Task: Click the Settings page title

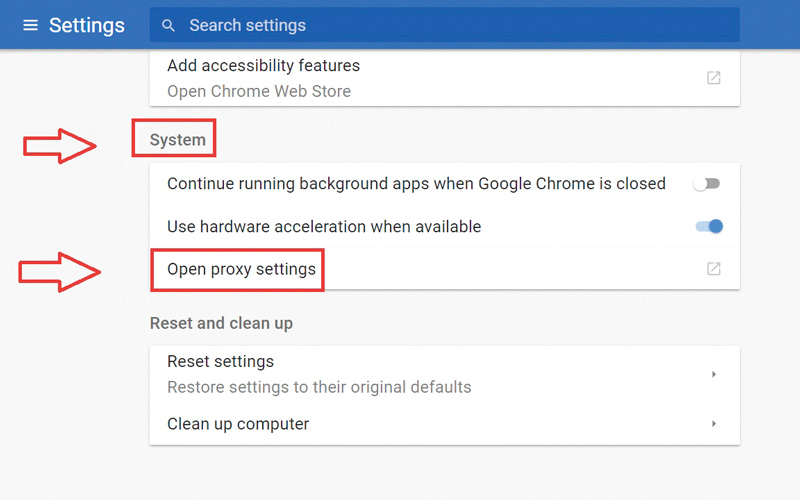Action: coord(87,25)
